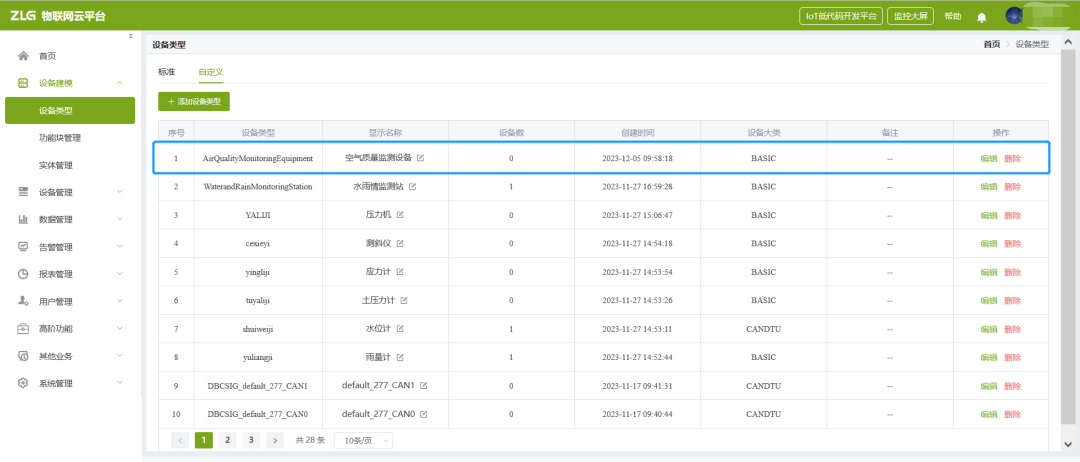Expand the 设备管理 menu chevron
Image resolution: width=1080 pixels, height=462 pixels.
120,192
